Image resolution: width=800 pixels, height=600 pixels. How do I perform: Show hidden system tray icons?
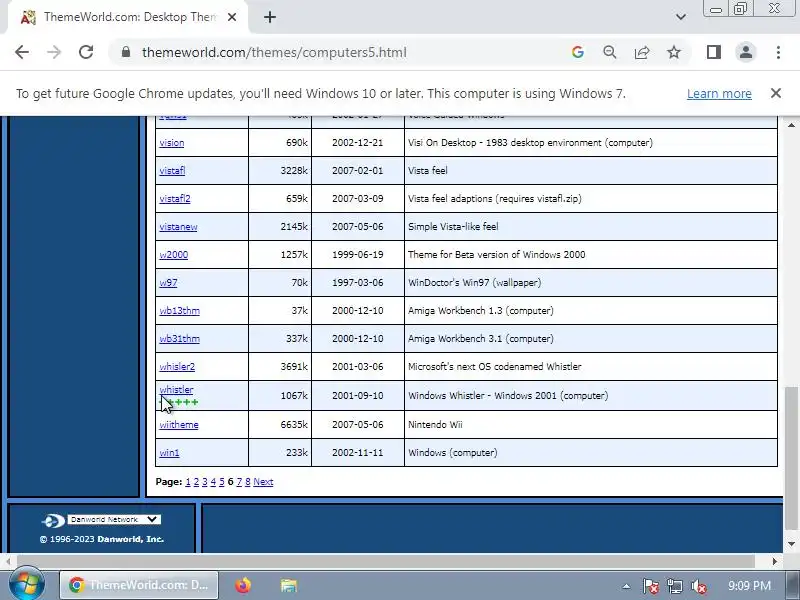[626, 586]
